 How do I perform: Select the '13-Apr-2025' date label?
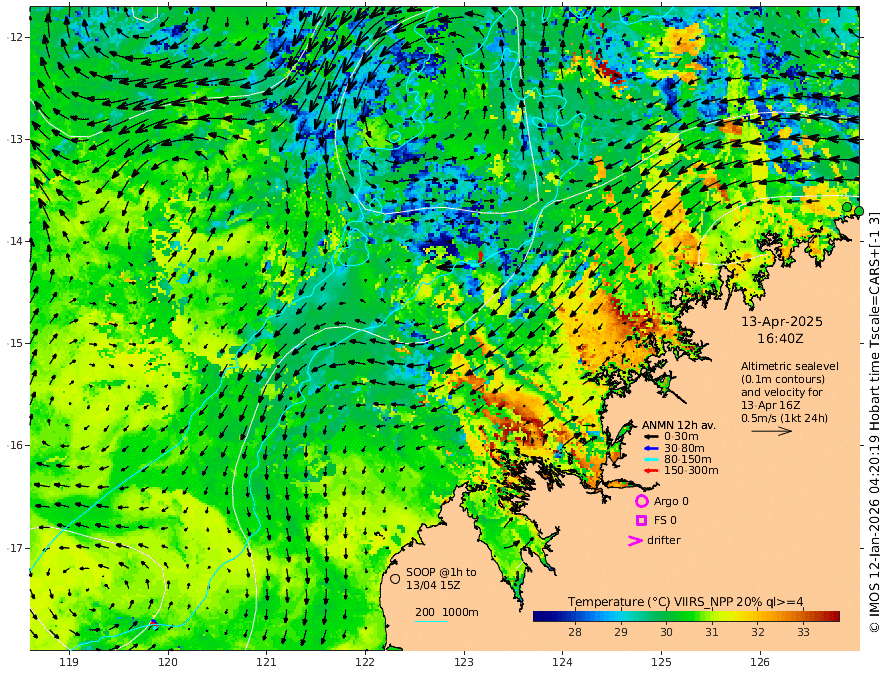(782, 322)
